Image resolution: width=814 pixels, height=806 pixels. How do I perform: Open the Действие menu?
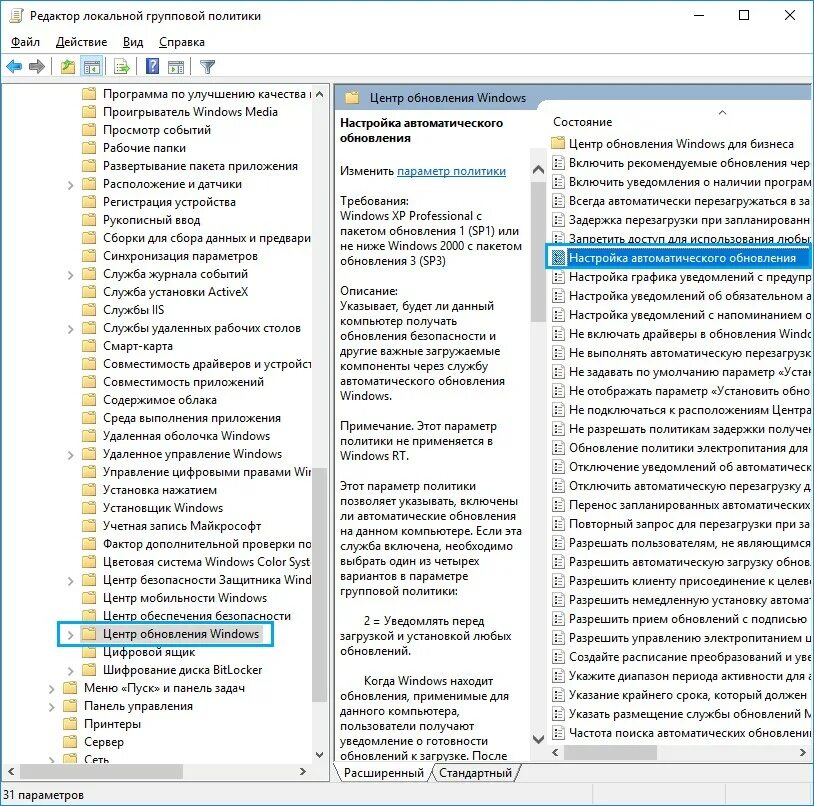click(82, 42)
